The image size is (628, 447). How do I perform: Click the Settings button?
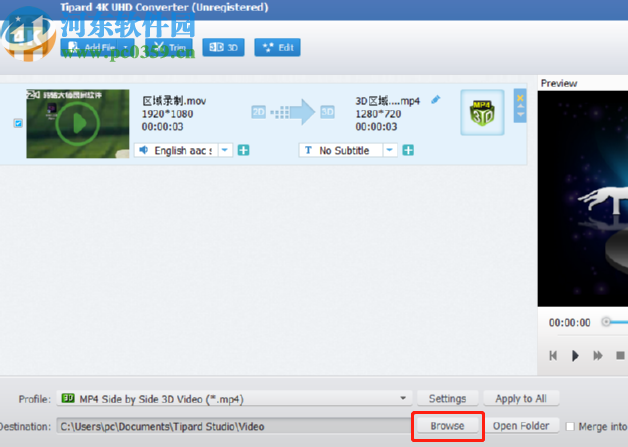447,399
